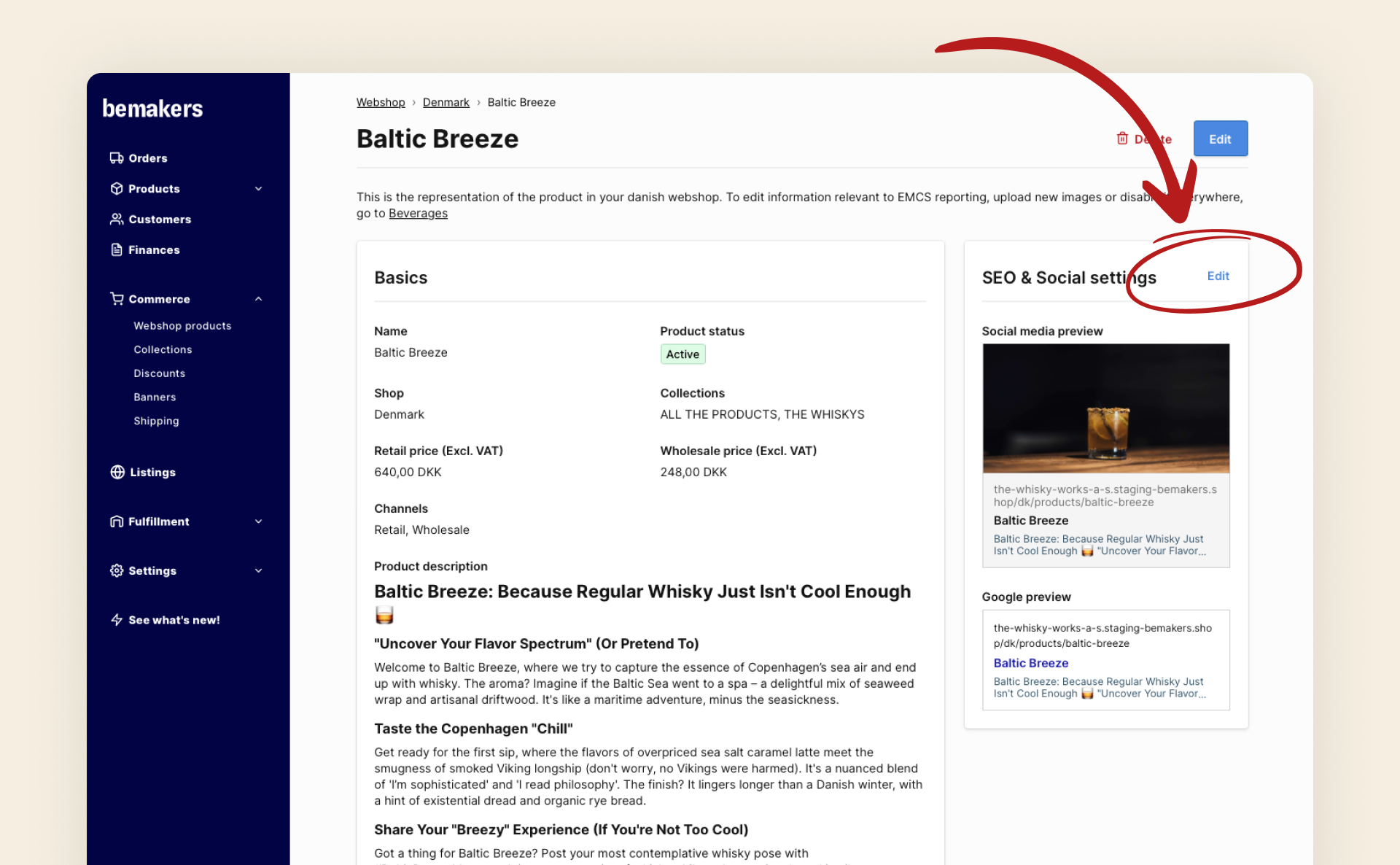Click the Customers people icon

117,219
